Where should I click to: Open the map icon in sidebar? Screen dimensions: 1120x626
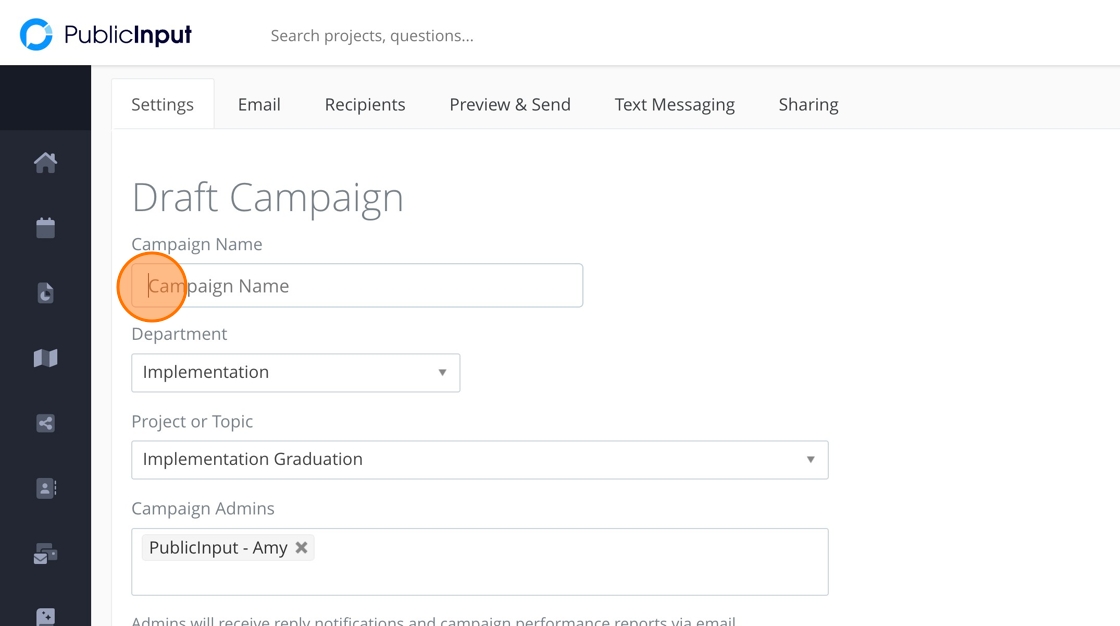coord(45,358)
